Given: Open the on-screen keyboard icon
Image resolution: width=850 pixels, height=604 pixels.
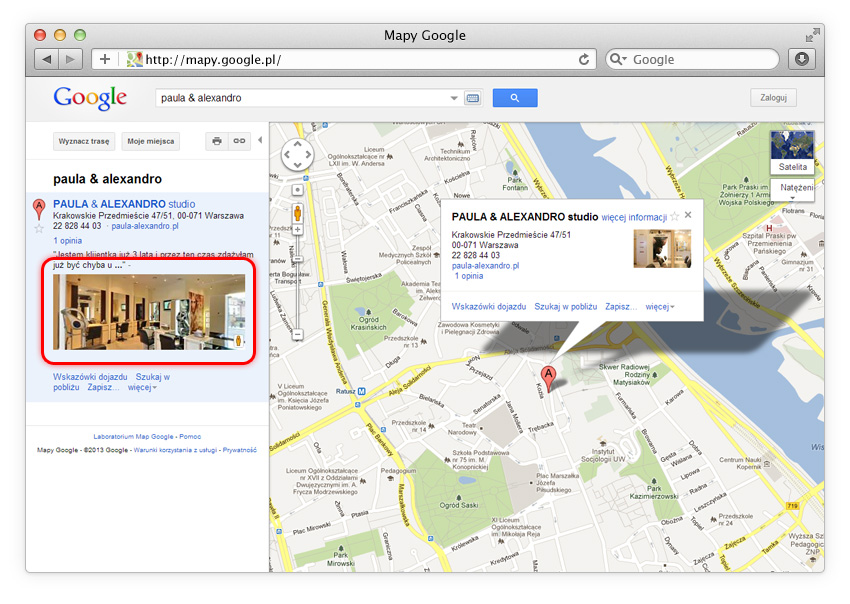Looking at the screenshot, I should click(x=473, y=98).
